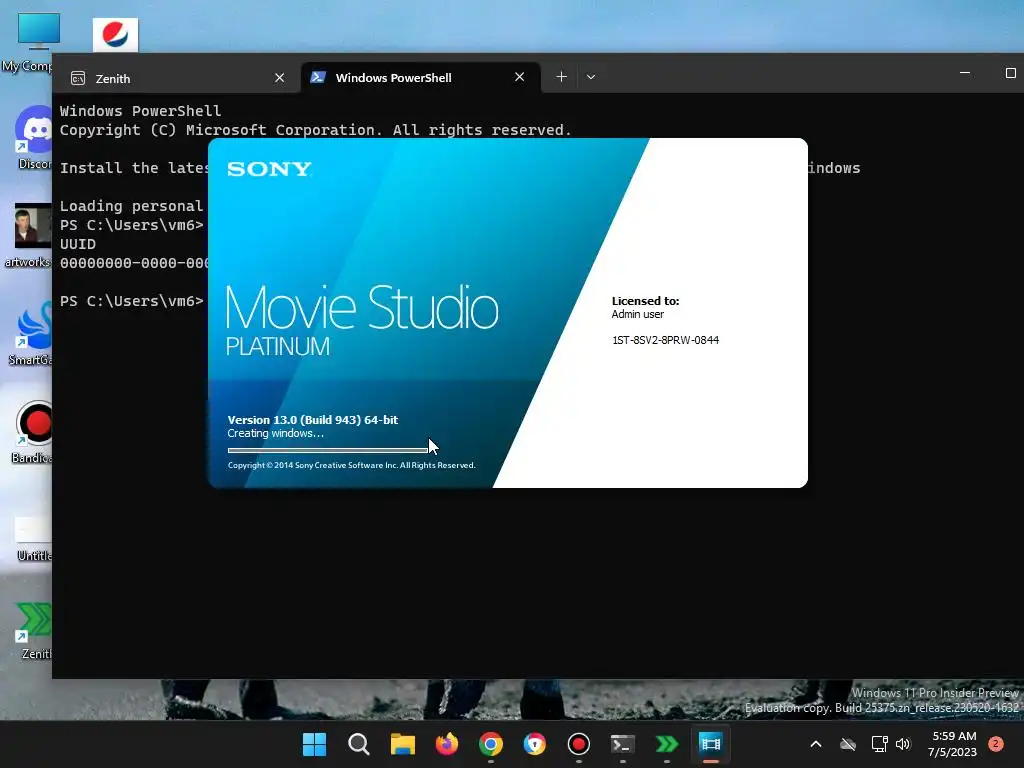Click the Movie Studio loading progress bar
Viewport: 1024px width, 768px height.
(328, 450)
